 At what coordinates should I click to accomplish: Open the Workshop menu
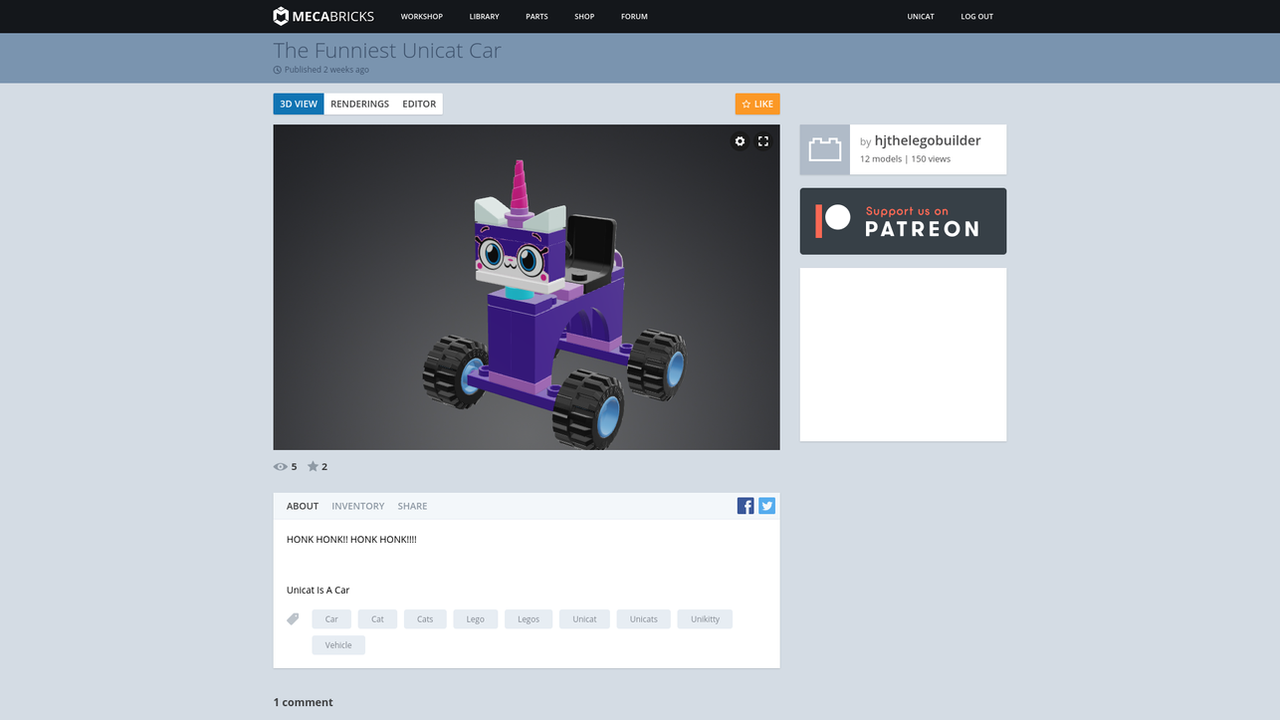click(422, 17)
